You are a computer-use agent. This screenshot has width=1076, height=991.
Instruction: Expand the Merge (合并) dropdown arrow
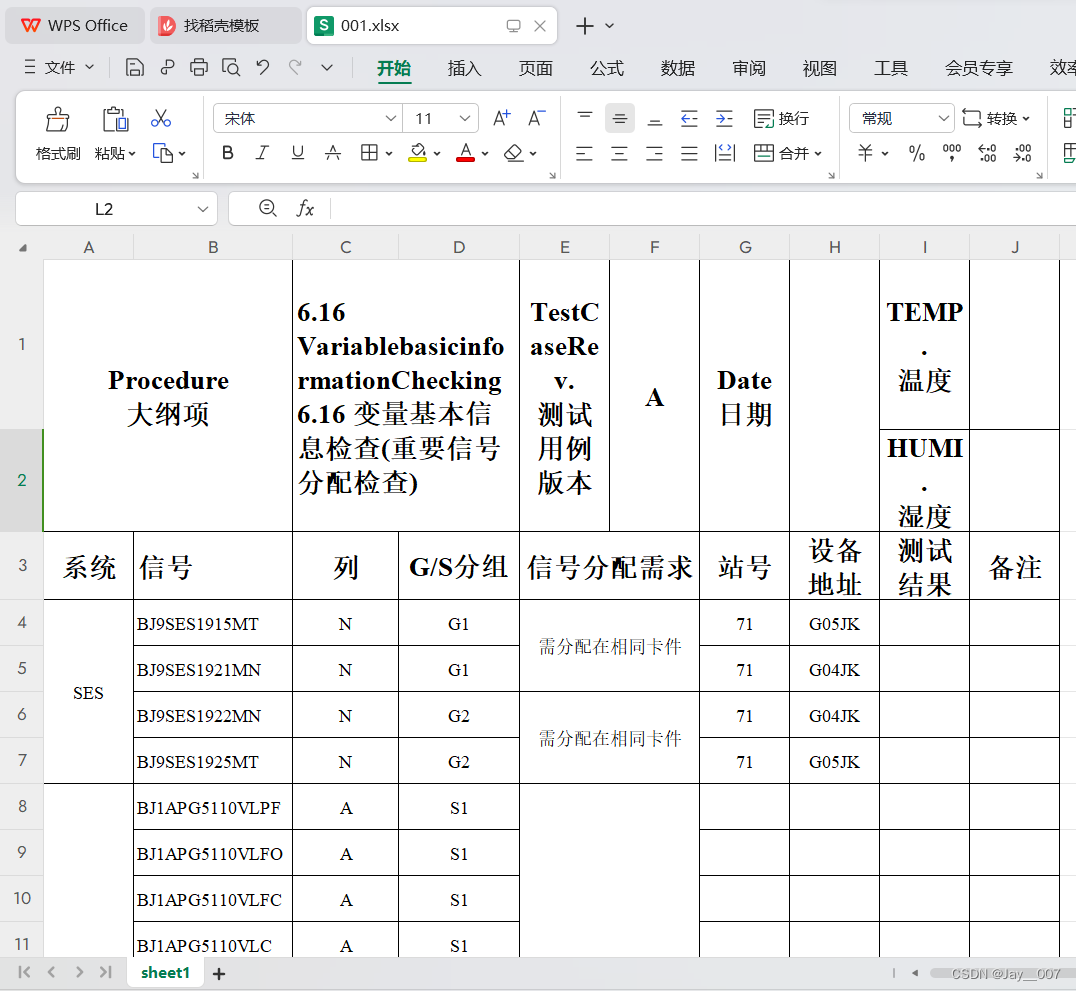tap(818, 154)
